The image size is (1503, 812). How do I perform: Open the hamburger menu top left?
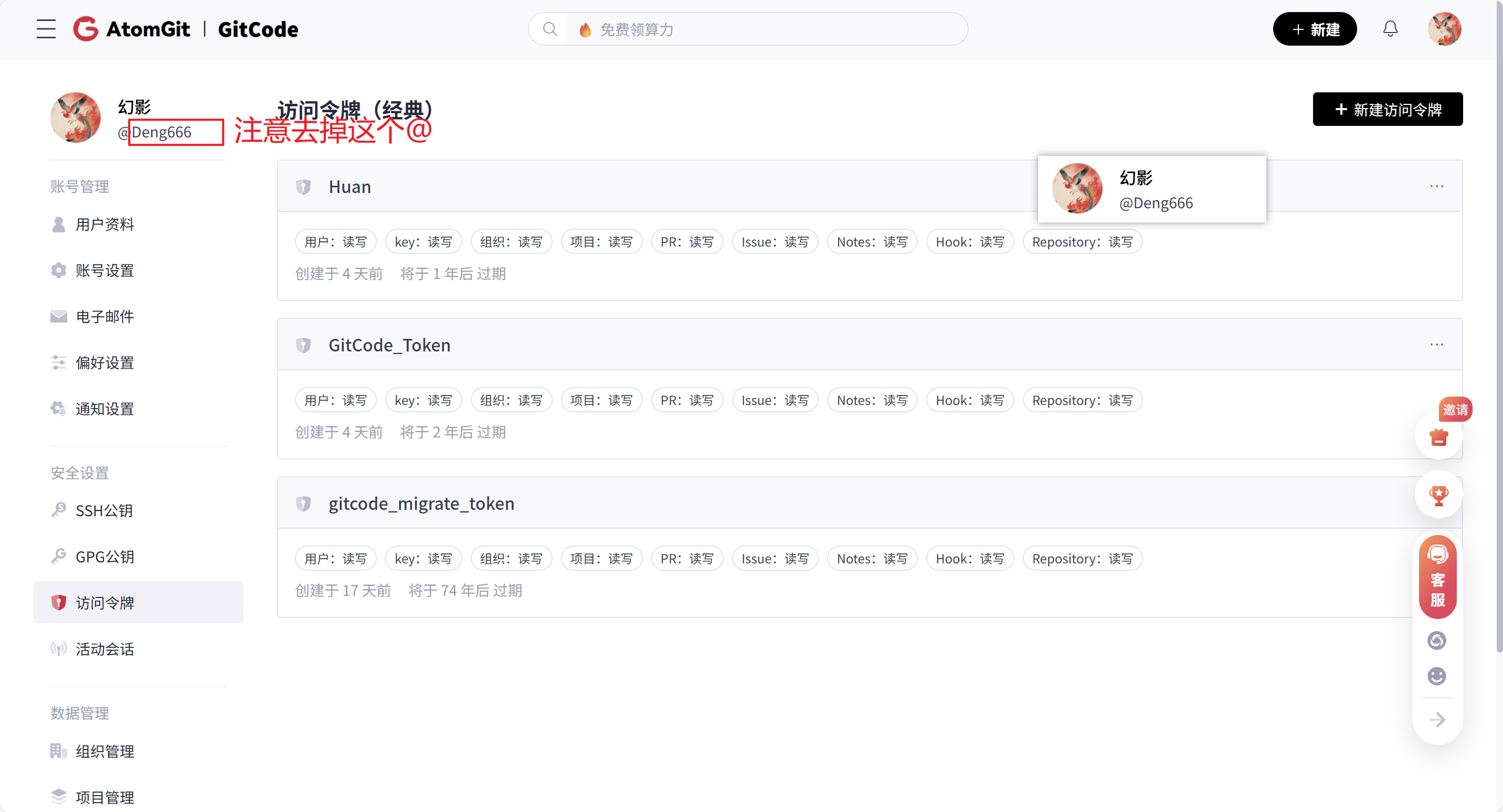(46, 28)
